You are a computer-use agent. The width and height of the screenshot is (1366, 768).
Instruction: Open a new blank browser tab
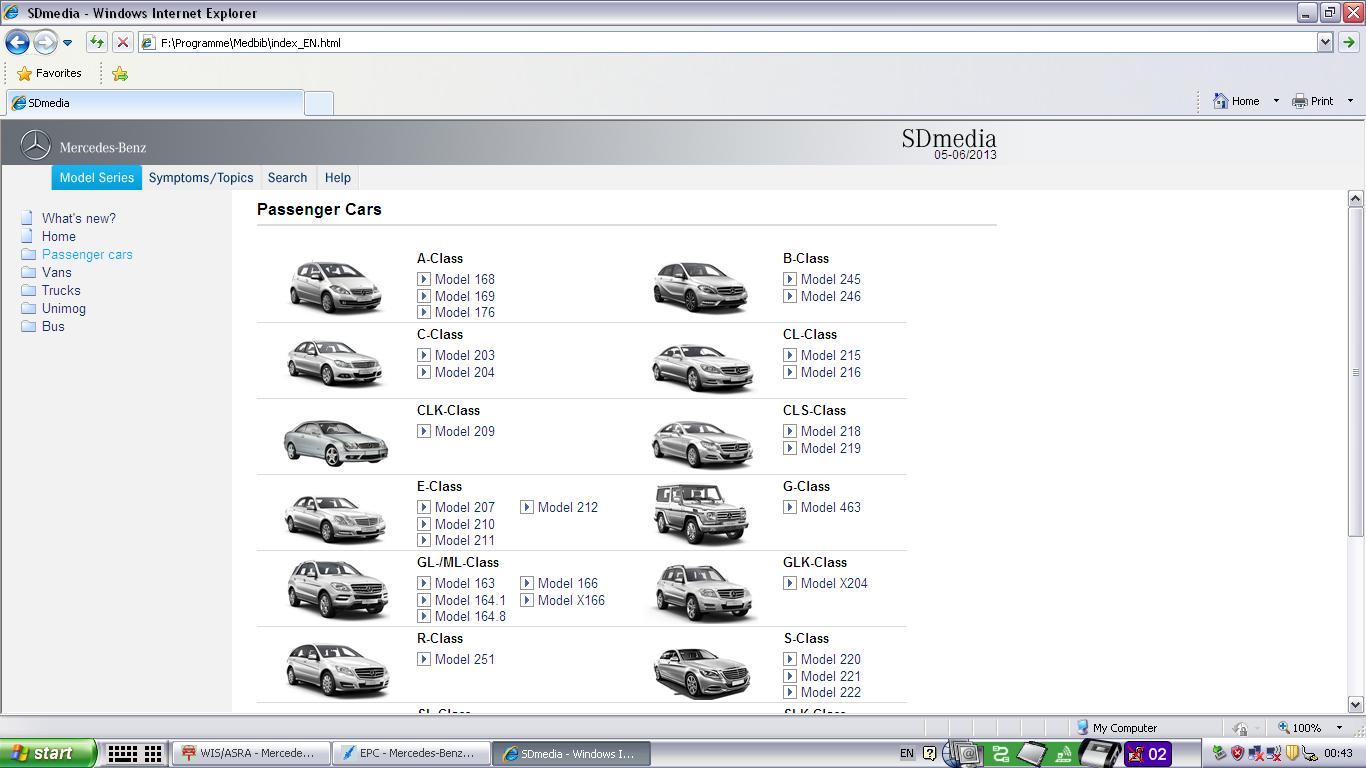tap(319, 103)
